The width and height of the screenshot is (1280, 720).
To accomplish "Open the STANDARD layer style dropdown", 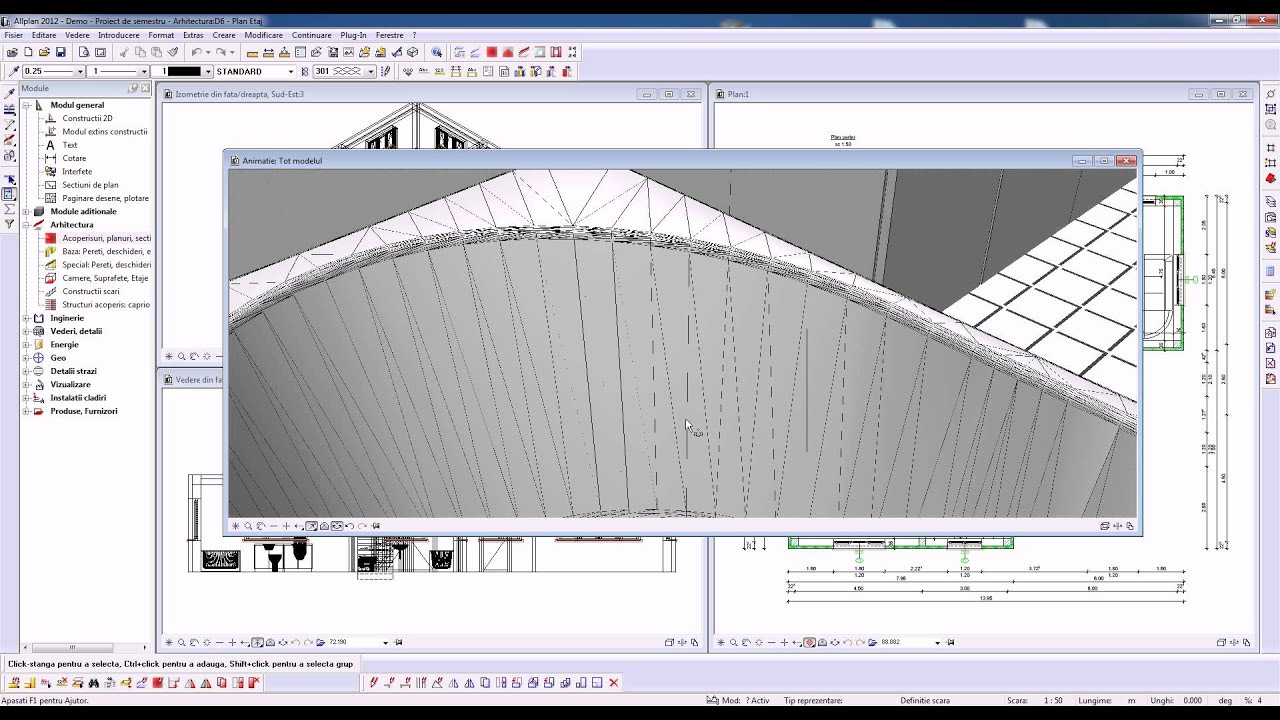I will 291,71.
